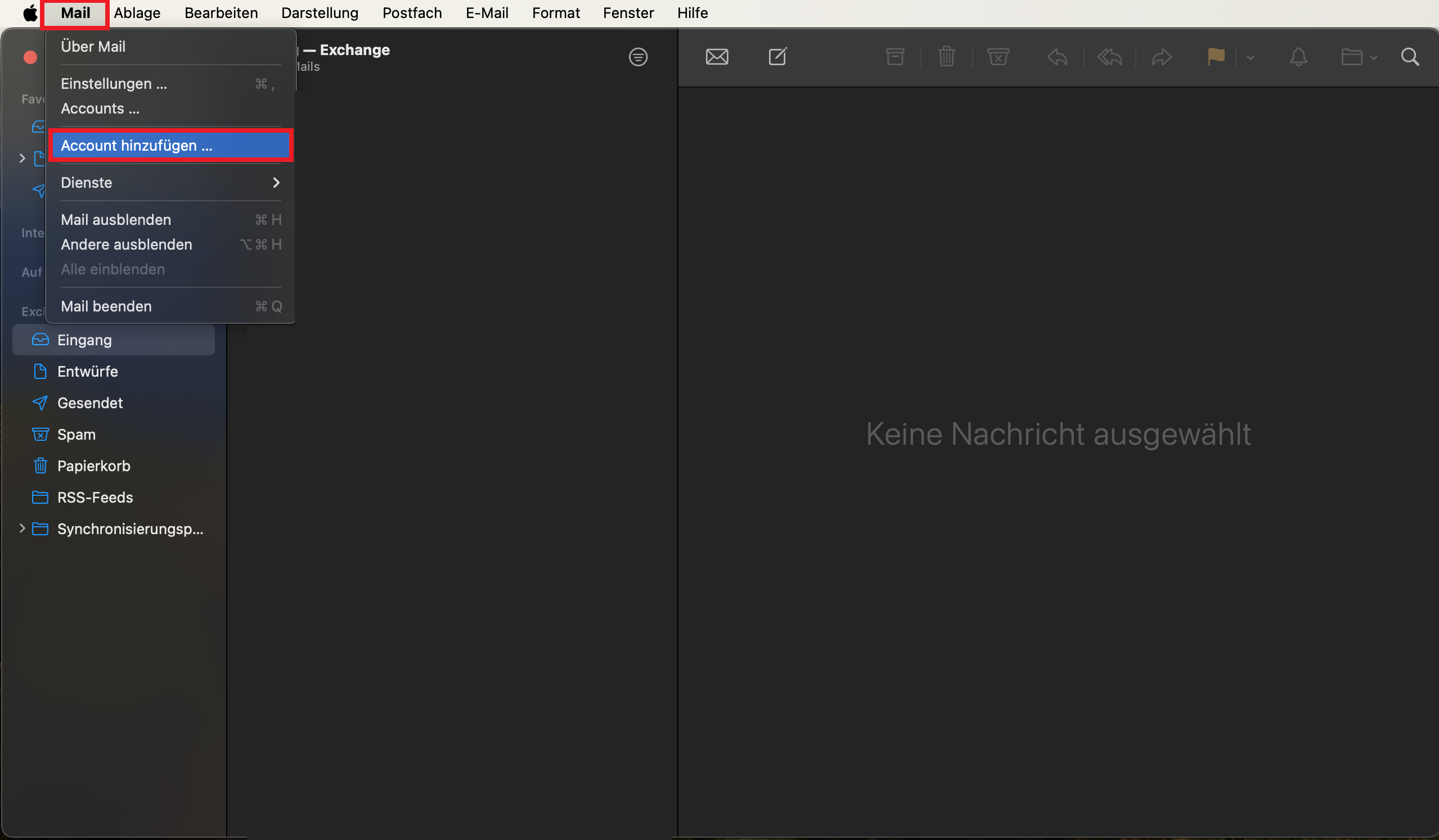Click the Mute bell icon
This screenshot has height=840, width=1439.
tap(1298, 57)
